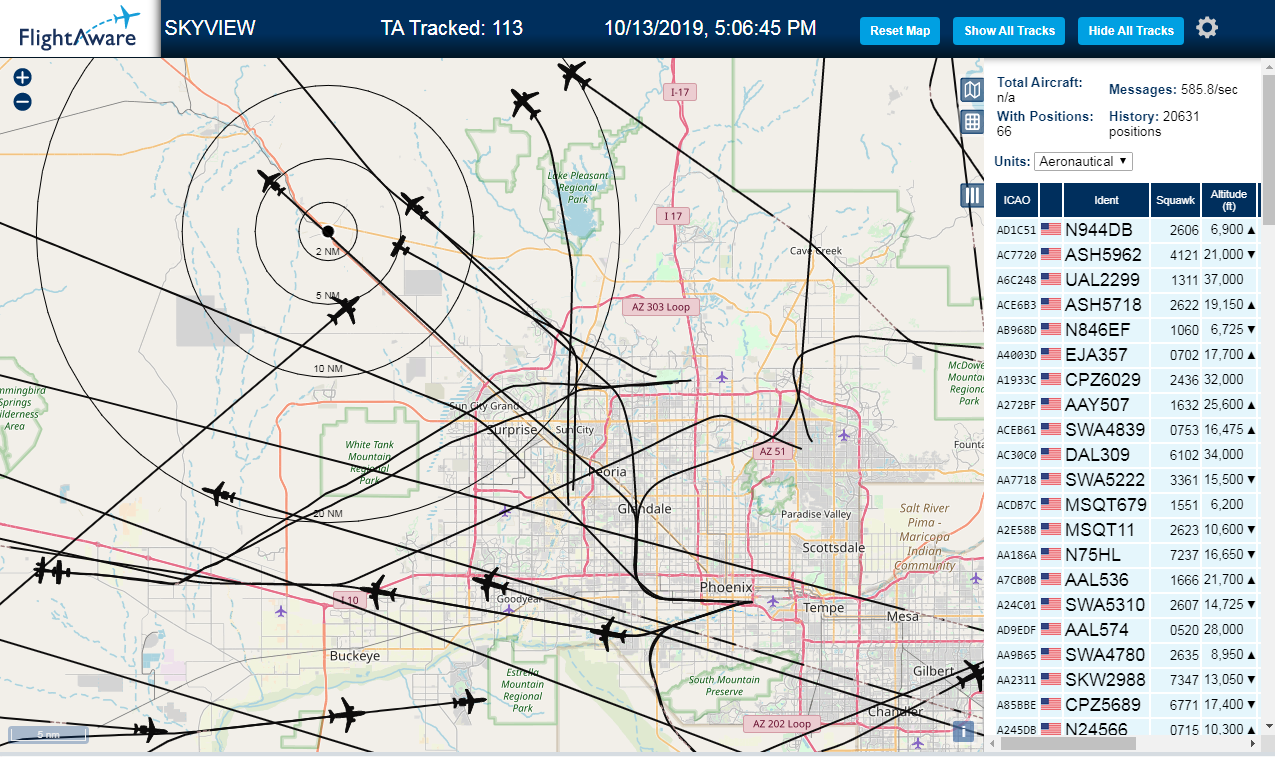Zoom in the map with plus icon
The height and width of the screenshot is (757, 1275).
22,77
